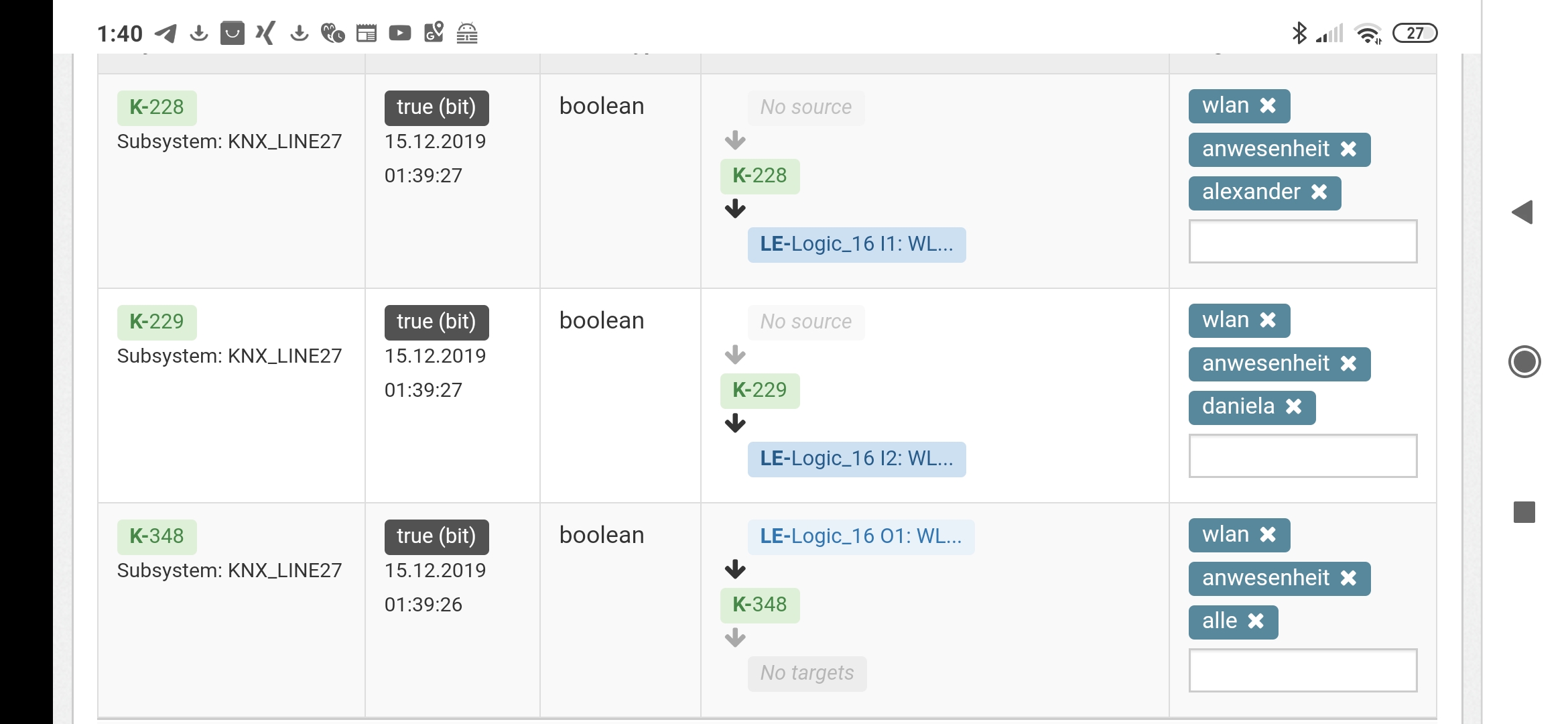Focus the new tag input for K-229
This screenshot has height=724, width=1568.
(x=1303, y=456)
